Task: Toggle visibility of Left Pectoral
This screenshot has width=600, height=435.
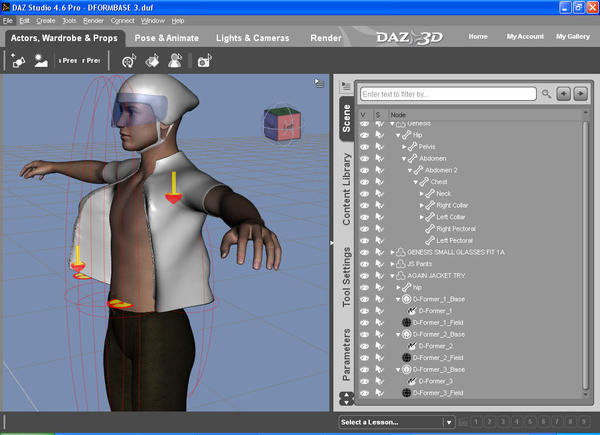Action: click(x=364, y=241)
